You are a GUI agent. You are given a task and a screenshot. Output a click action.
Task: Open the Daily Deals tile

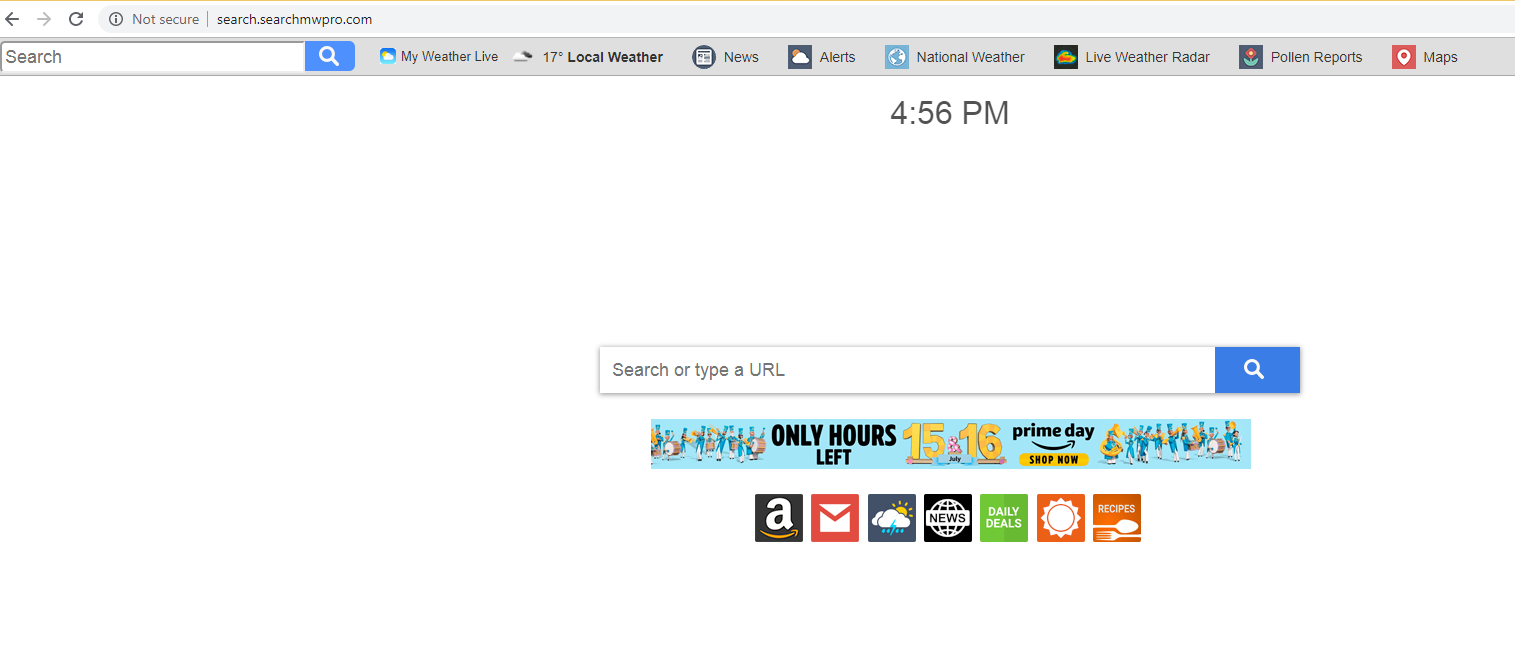pos(1004,518)
